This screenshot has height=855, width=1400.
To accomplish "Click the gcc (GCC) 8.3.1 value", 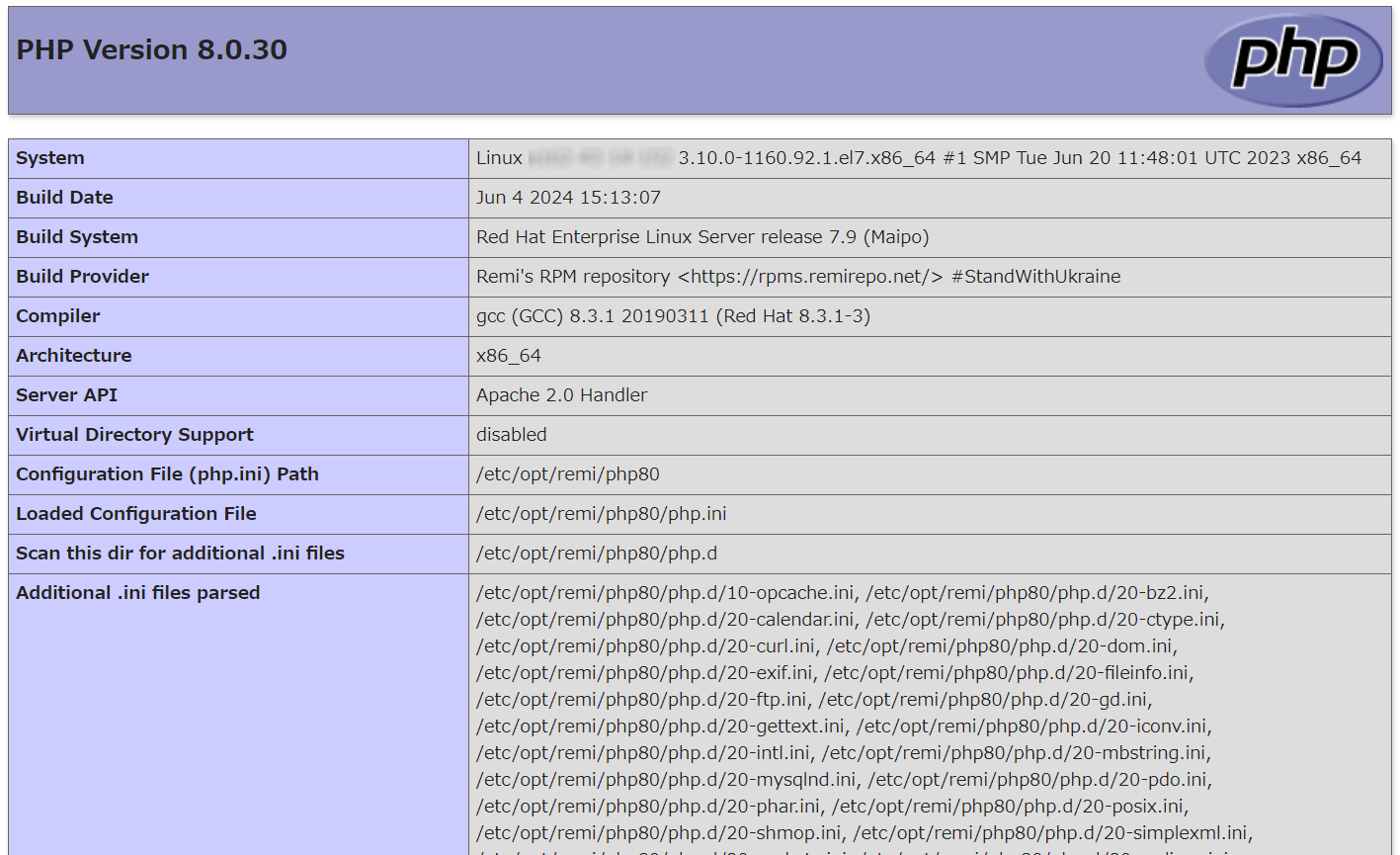I will 673,316.
